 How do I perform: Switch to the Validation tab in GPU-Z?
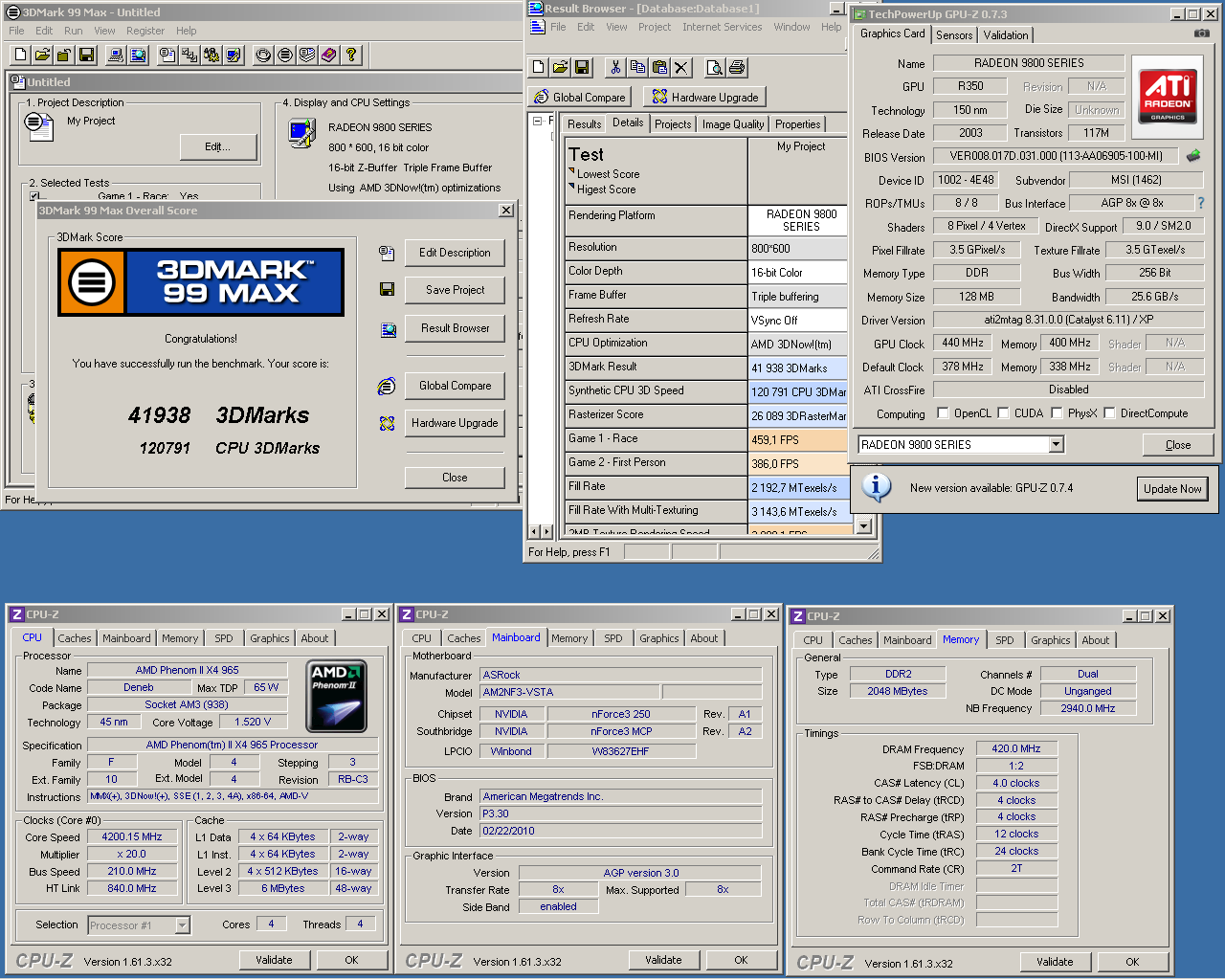pyautogui.click(x=1006, y=35)
